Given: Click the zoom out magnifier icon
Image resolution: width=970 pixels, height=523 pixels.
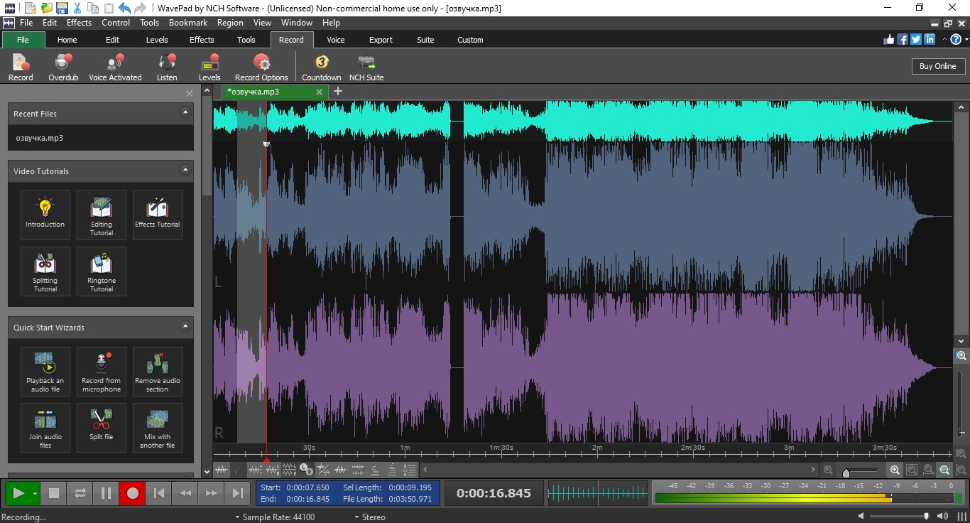Looking at the screenshot, I should coord(828,470).
